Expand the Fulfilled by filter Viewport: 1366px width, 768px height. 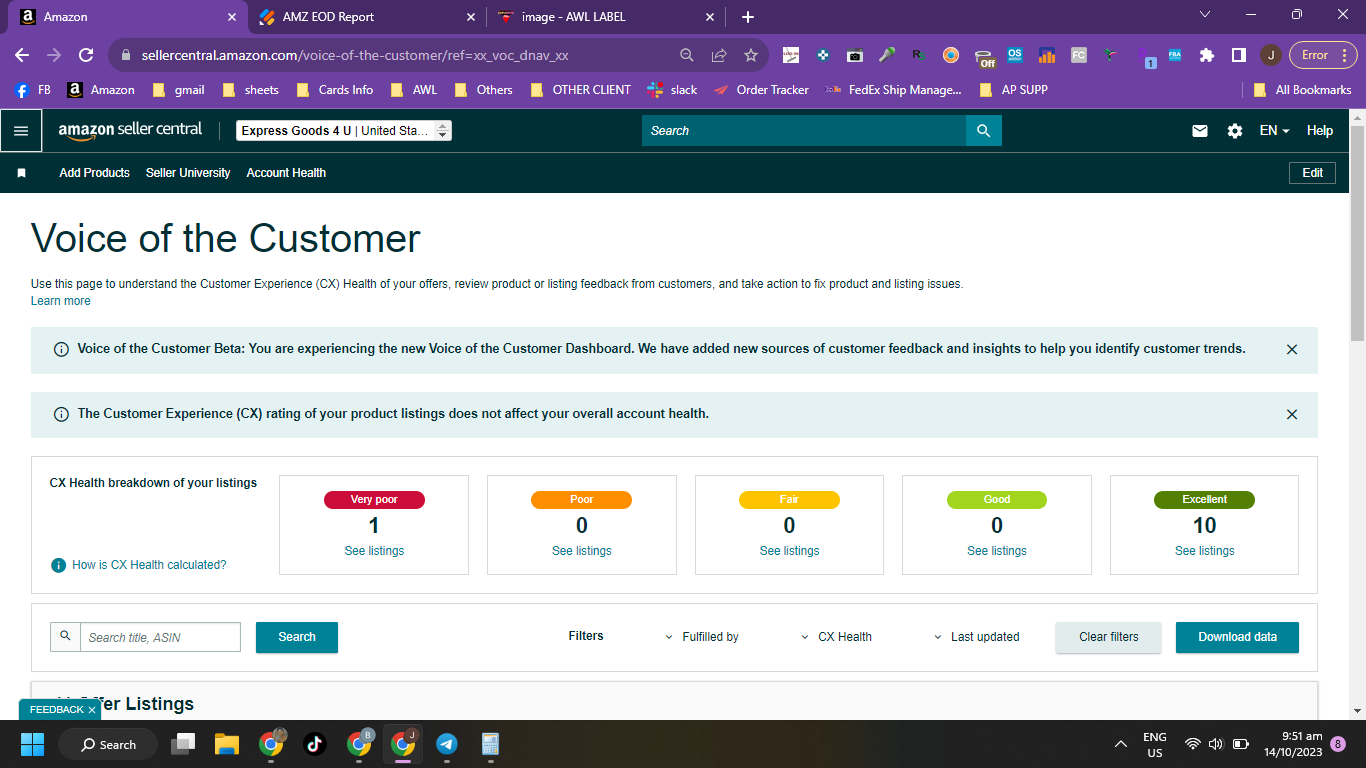(701, 637)
